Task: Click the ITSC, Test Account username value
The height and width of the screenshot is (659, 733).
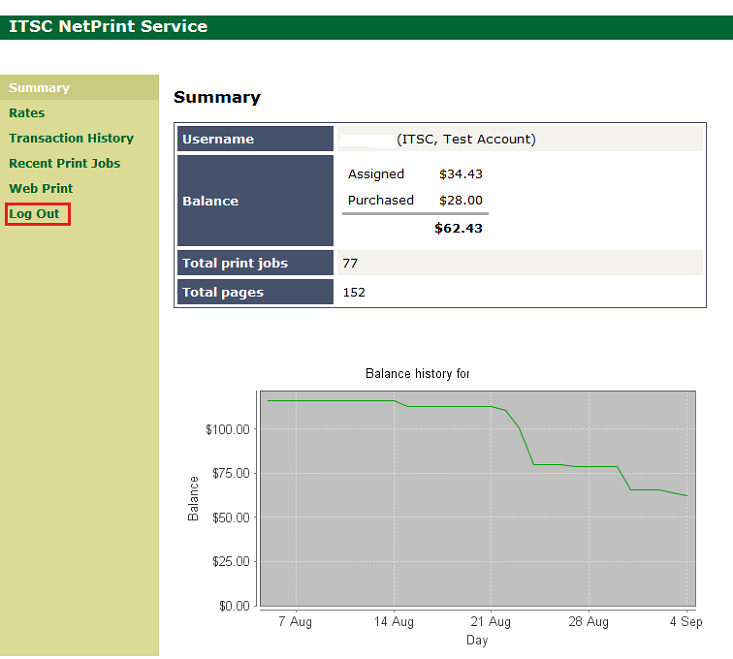Action: click(465, 139)
